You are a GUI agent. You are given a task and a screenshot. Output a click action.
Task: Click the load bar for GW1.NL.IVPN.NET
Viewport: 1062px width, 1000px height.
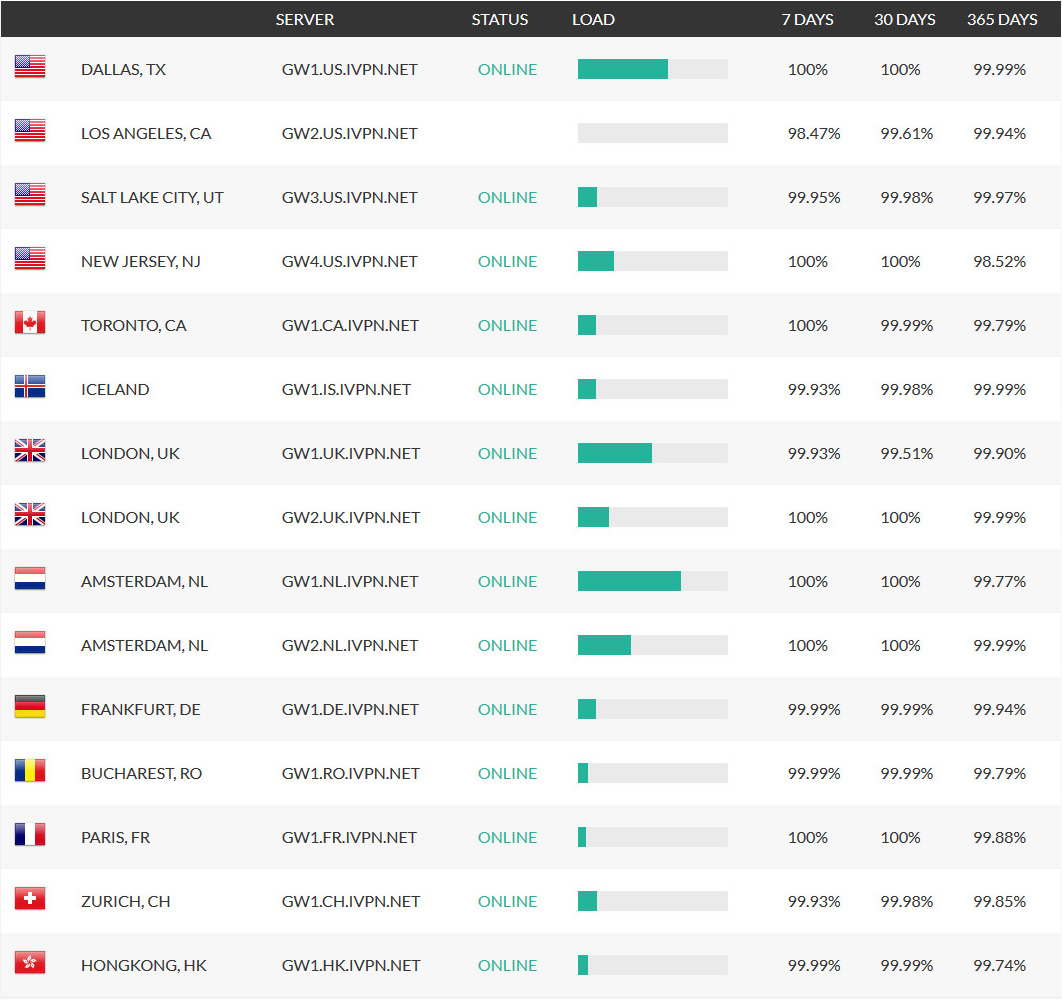[x=653, y=581]
